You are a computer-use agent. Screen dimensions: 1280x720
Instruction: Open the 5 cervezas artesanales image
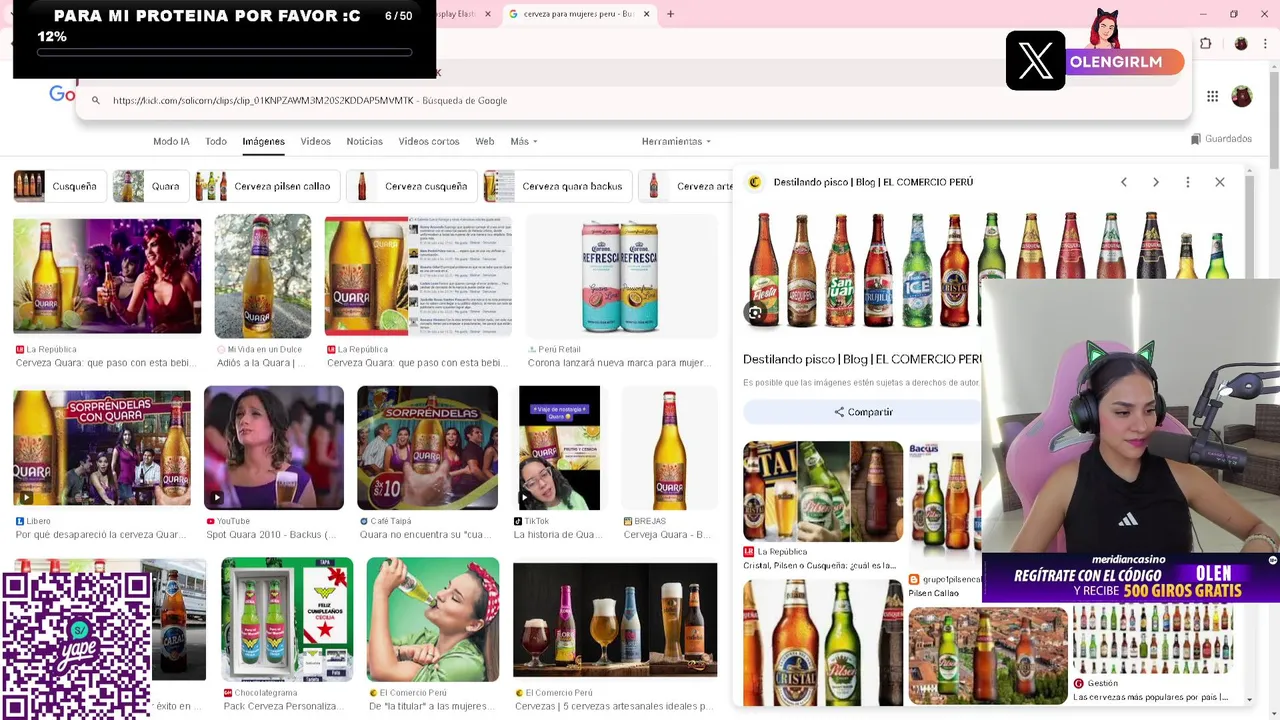tap(615, 620)
